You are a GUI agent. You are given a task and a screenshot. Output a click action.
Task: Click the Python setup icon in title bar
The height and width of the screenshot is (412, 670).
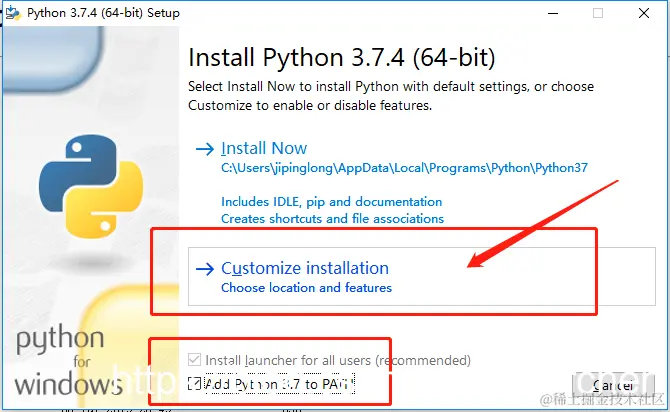[13, 13]
